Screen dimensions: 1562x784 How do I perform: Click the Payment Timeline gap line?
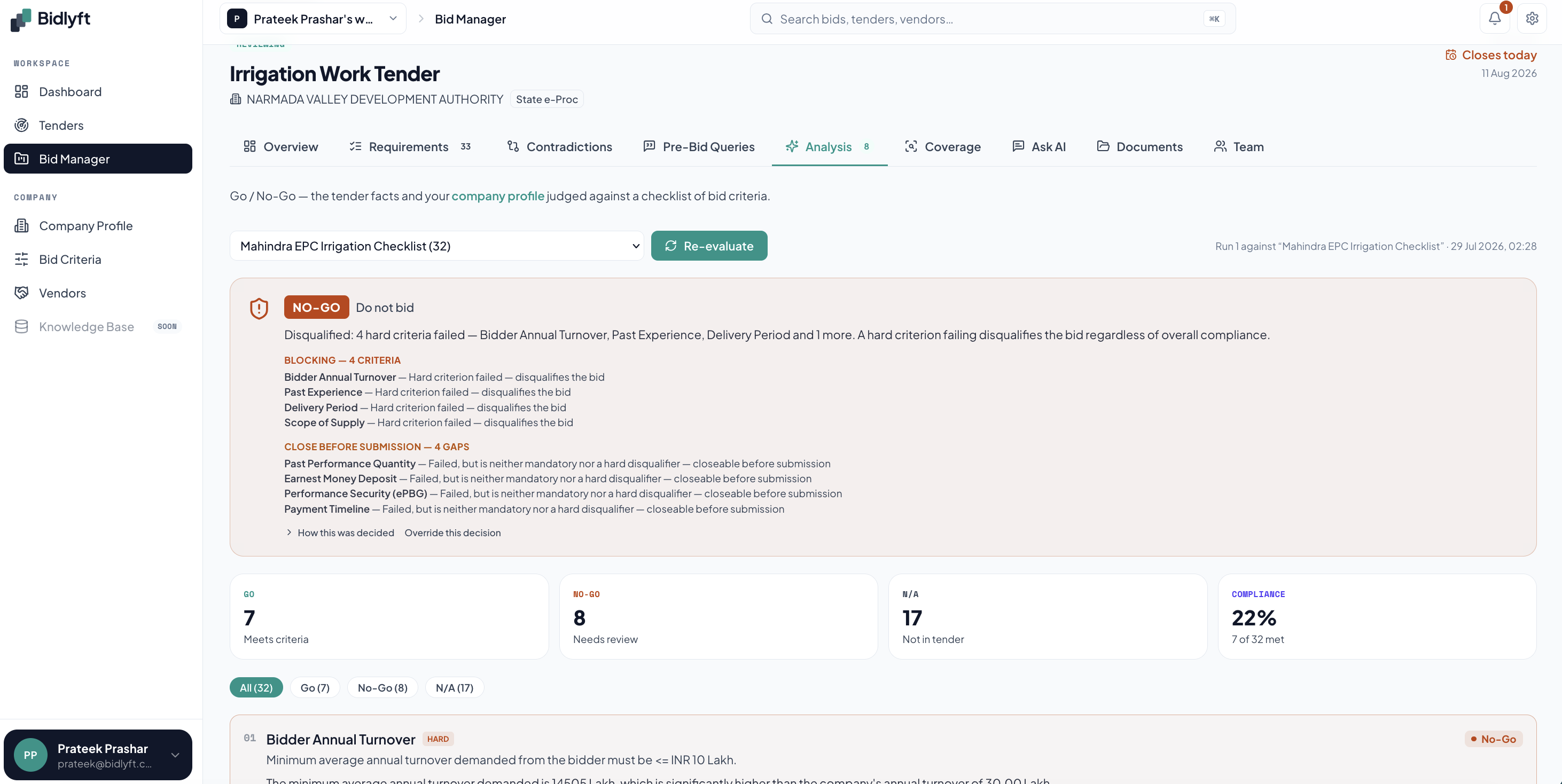point(534,509)
